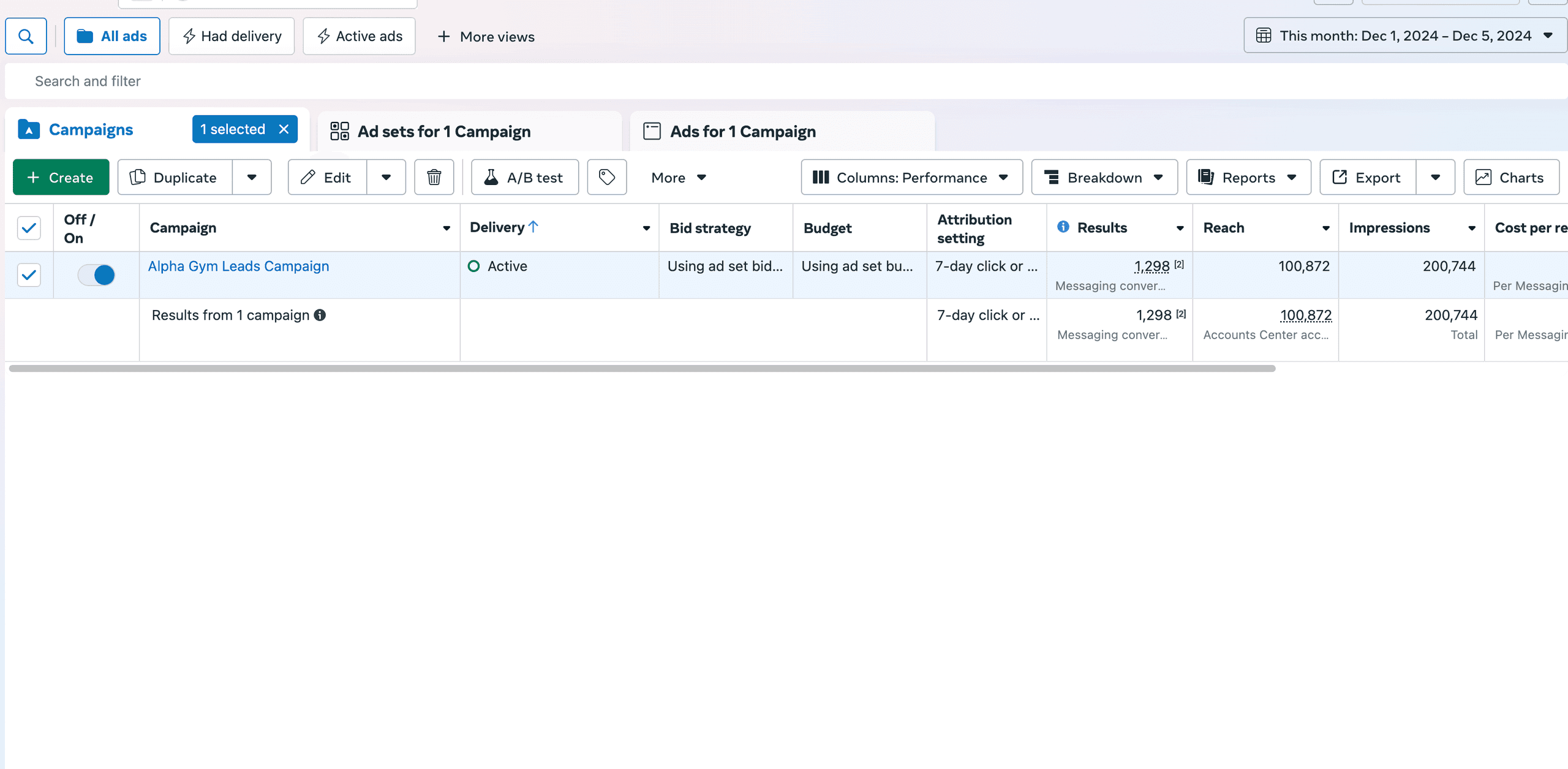This screenshot has width=1568, height=769.
Task: Open the Charts panel
Action: (1511, 178)
